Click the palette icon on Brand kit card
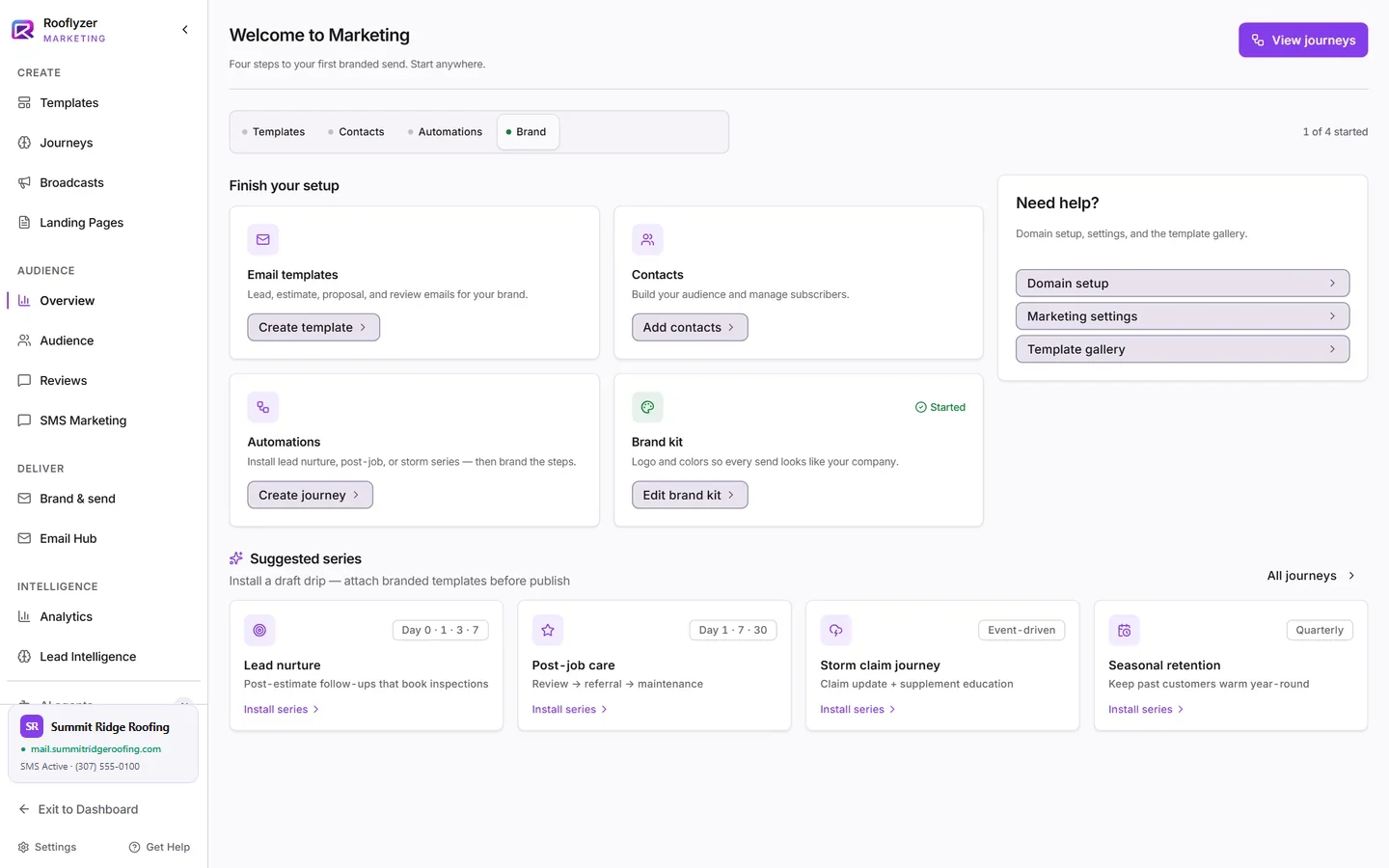 click(x=647, y=407)
